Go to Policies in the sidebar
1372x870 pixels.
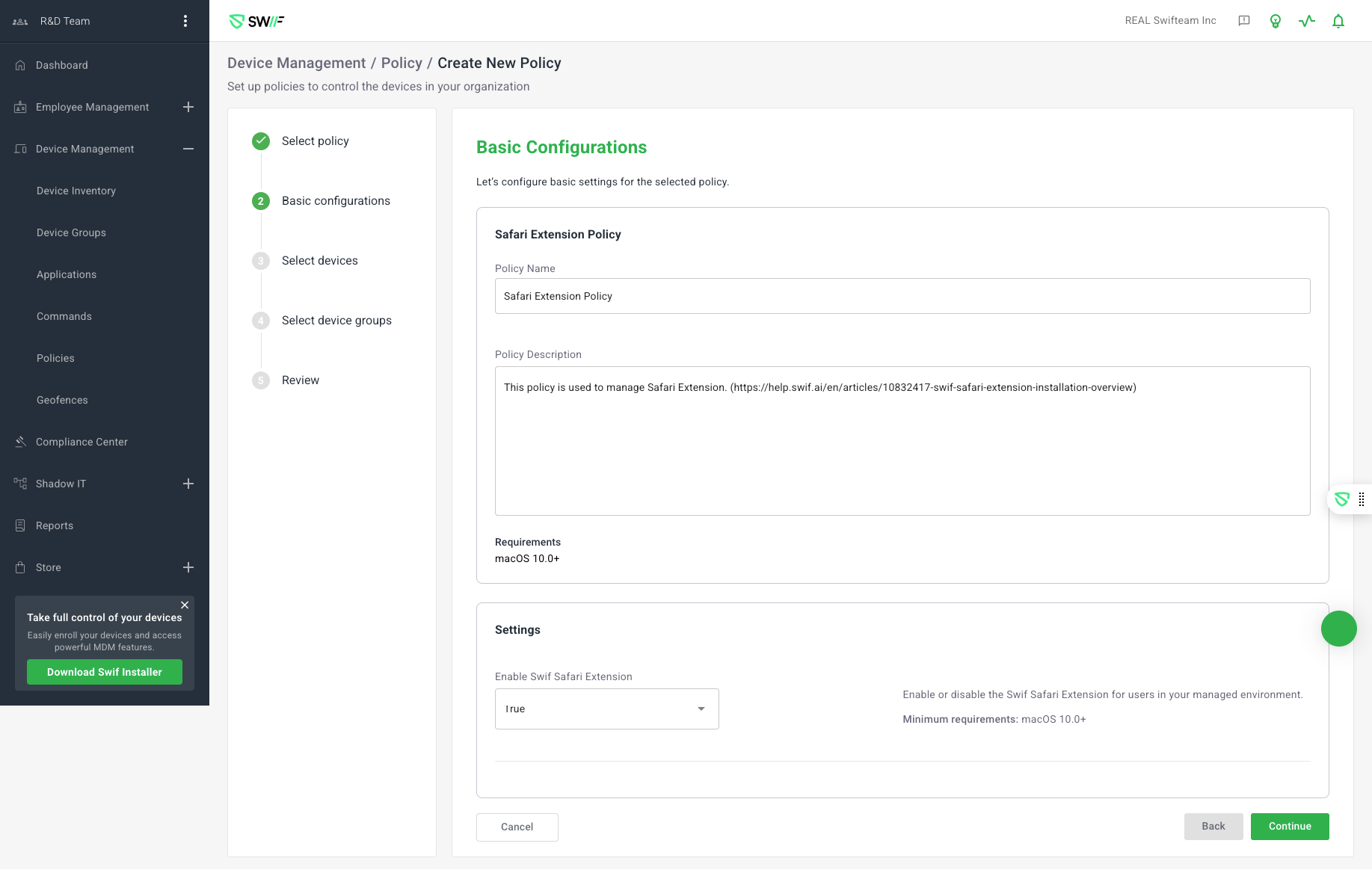point(55,358)
